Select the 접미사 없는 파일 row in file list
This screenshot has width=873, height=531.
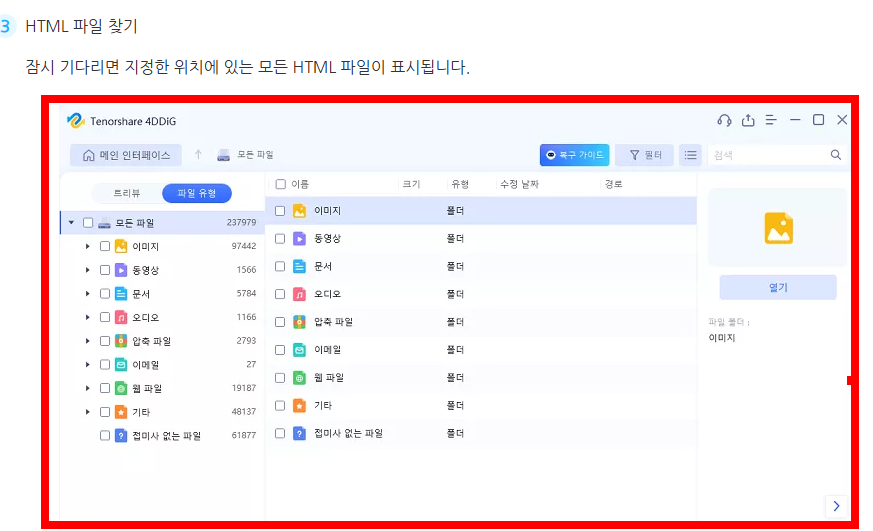click(481, 433)
